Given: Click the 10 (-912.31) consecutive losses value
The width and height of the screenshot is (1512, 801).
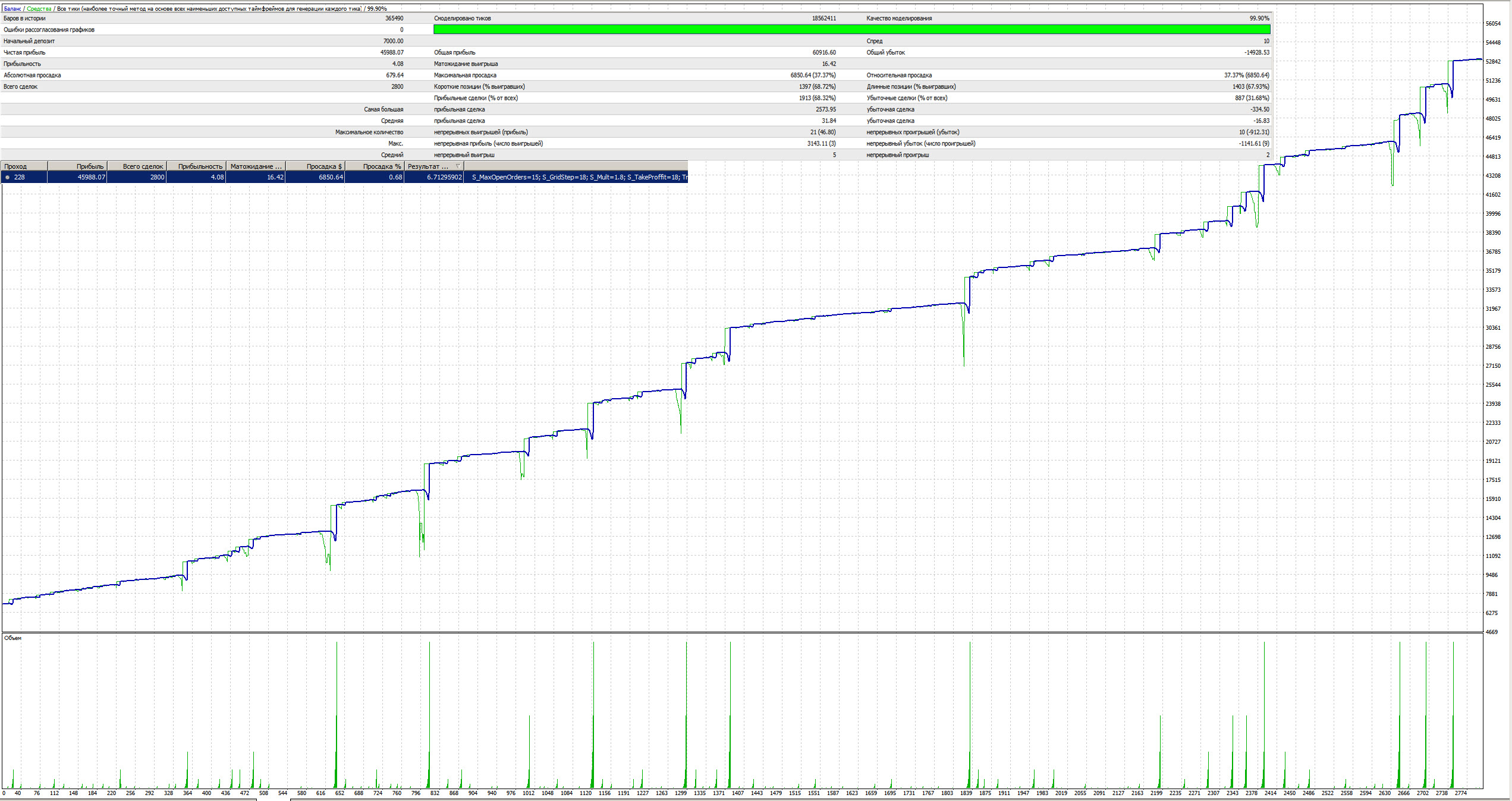Looking at the screenshot, I should (1254, 132).
